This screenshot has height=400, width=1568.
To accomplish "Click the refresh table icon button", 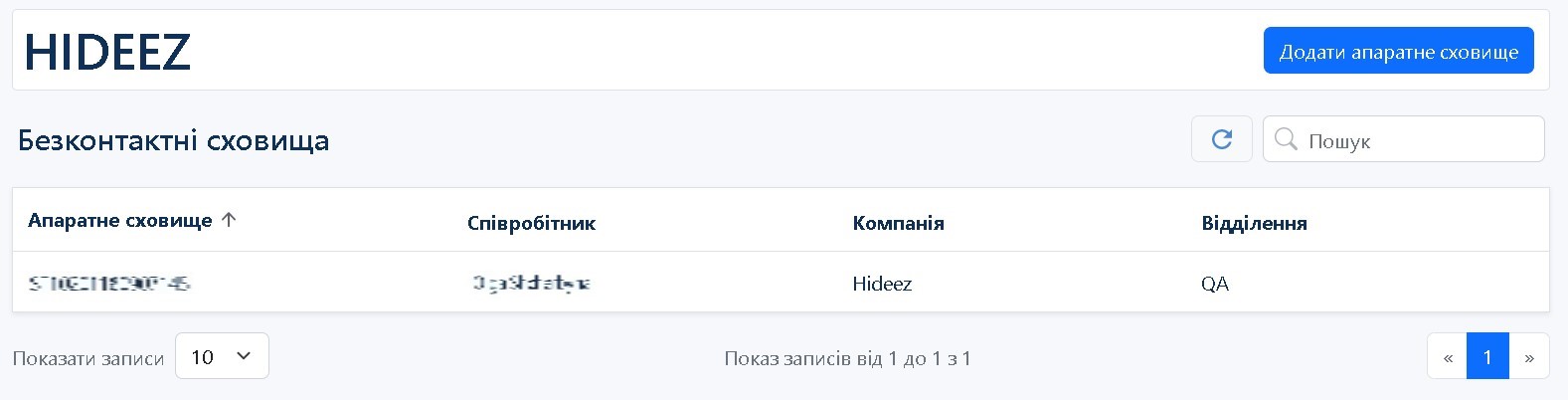I will (x=1221, y=139).
